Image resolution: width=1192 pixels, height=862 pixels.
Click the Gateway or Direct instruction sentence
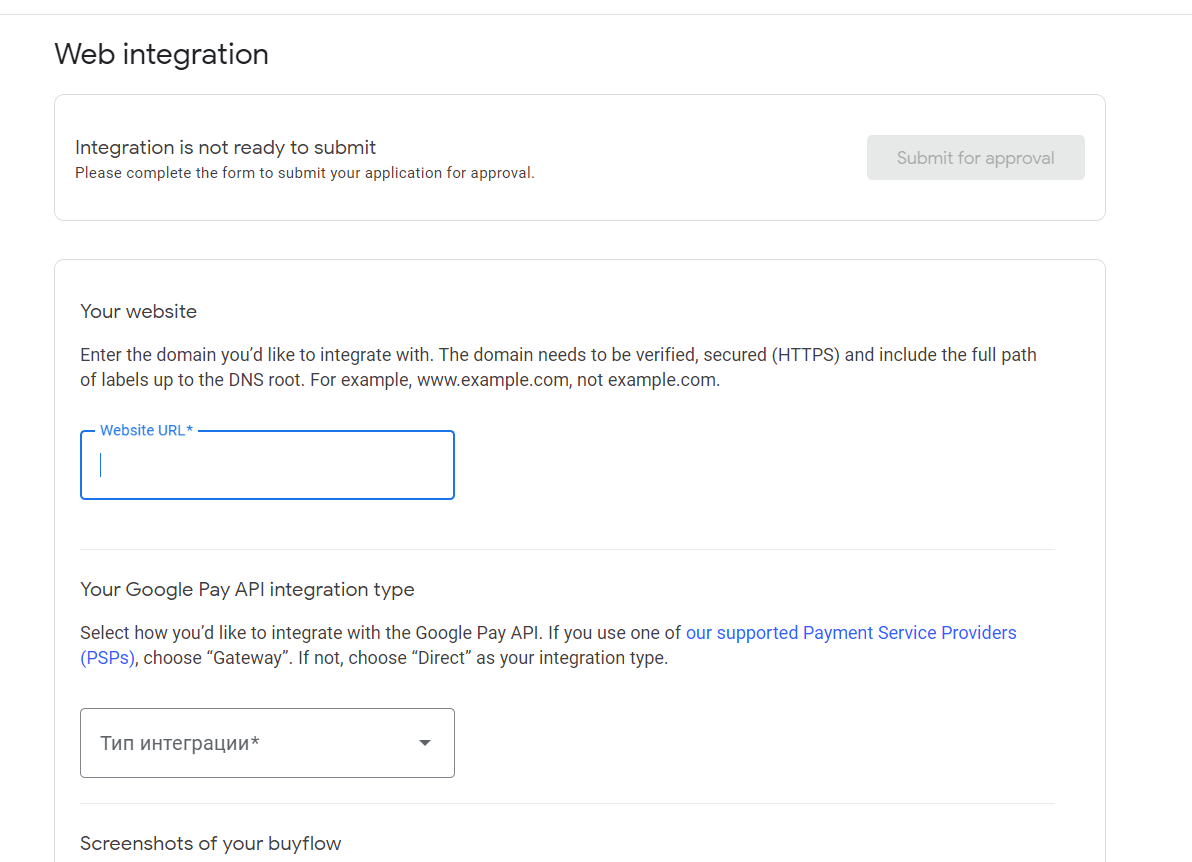click(405, 658)
